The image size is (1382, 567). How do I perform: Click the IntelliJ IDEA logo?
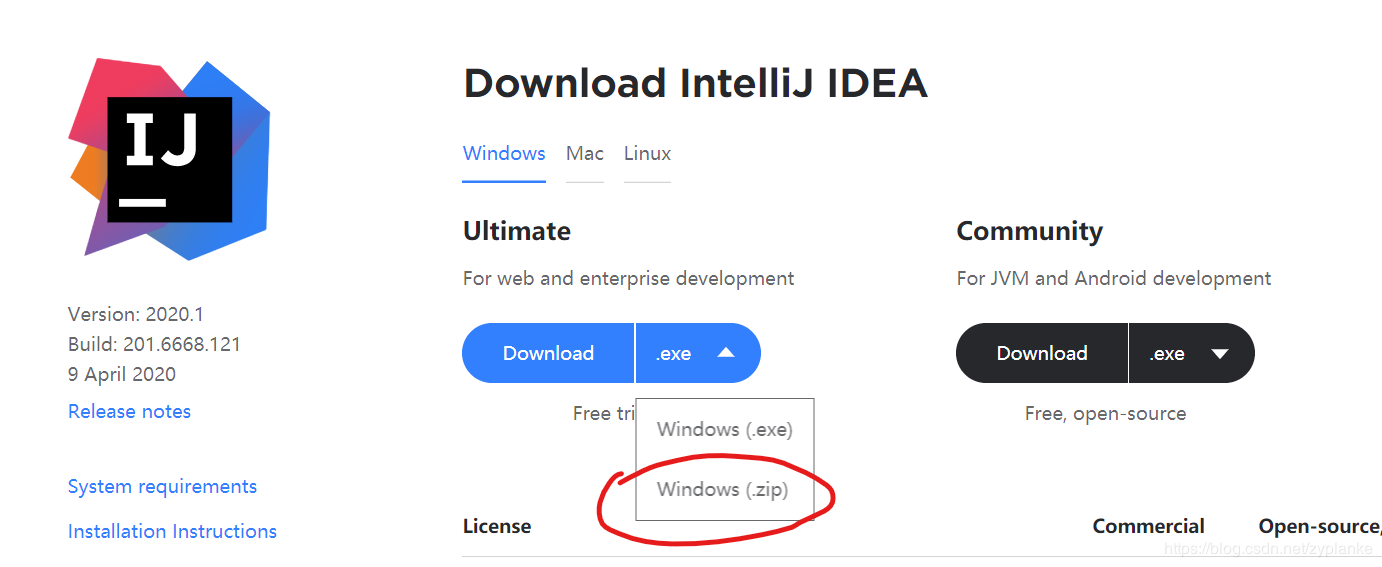[169, 159]
